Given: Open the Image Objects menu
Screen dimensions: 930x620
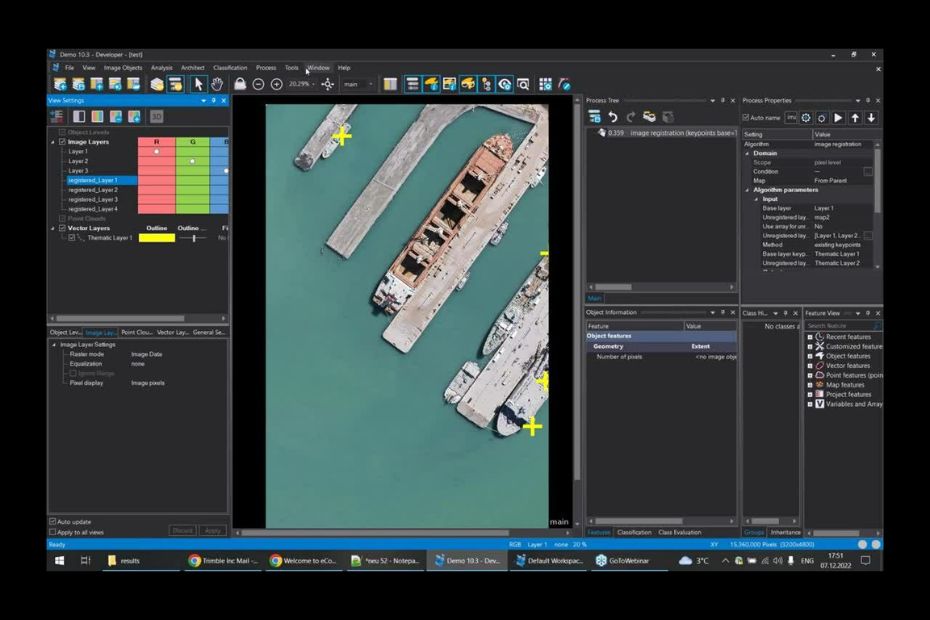Looking at the screenshot, I should click(x=123, y=68).
